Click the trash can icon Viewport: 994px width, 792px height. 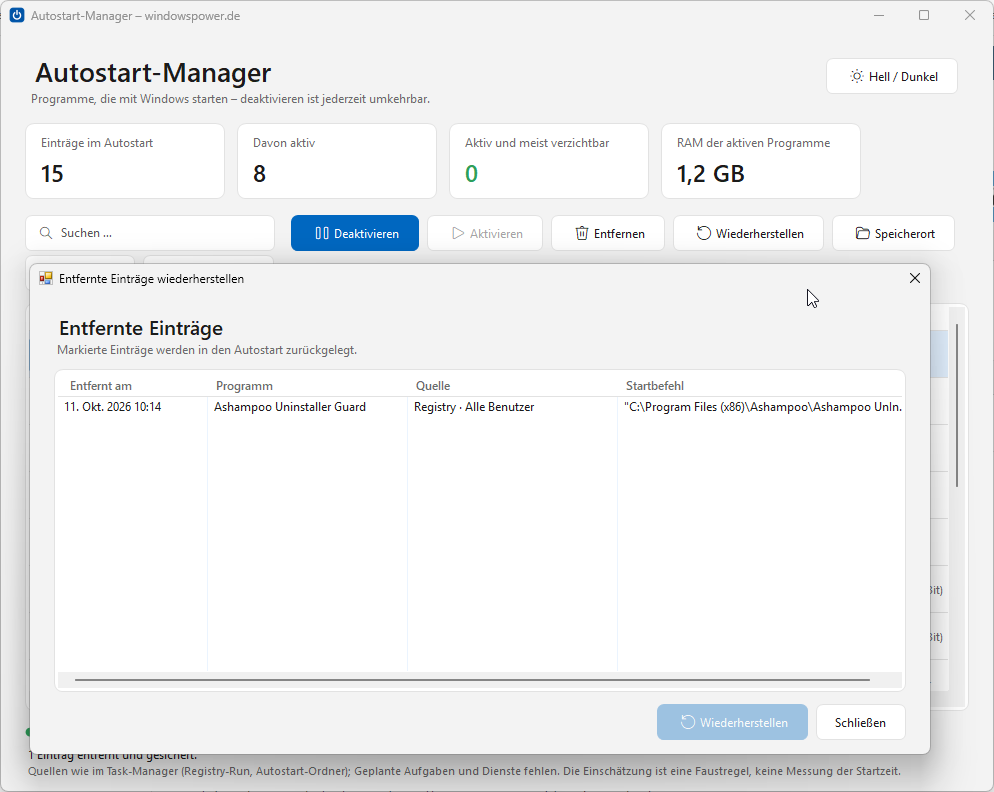(x=581, y=233)
